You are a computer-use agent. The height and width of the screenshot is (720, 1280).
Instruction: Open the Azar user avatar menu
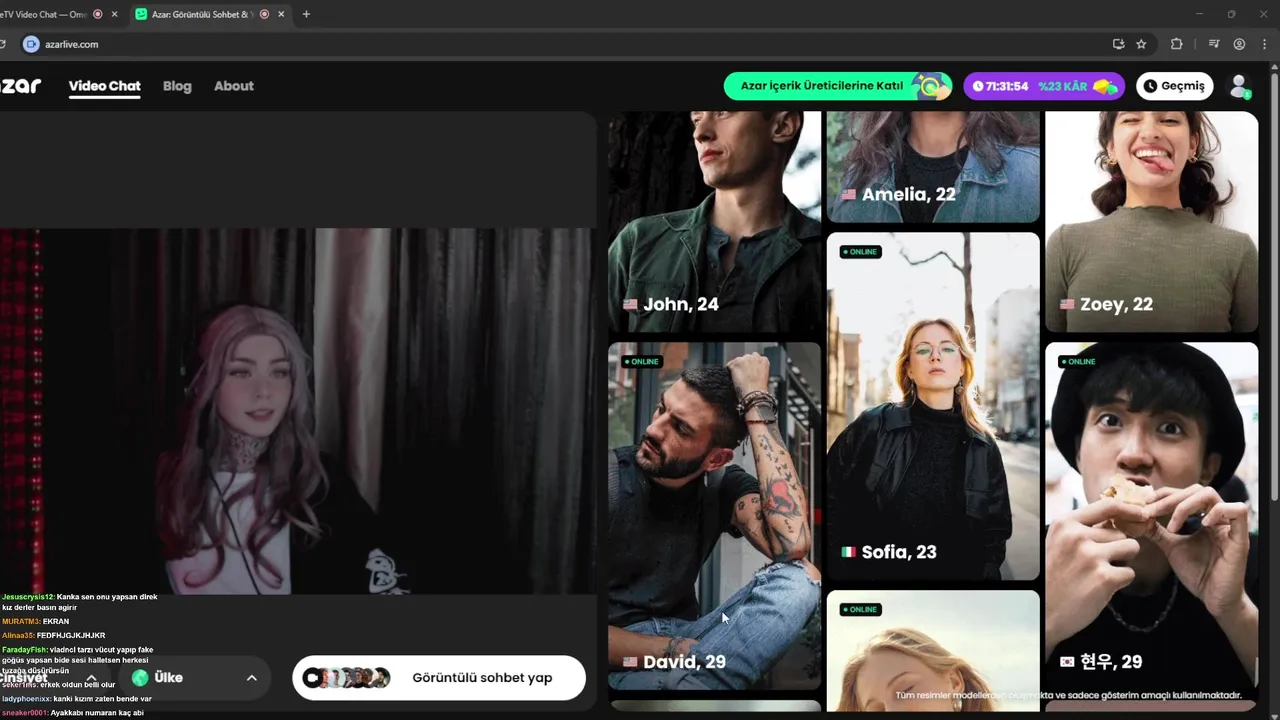coord(1240,86)
